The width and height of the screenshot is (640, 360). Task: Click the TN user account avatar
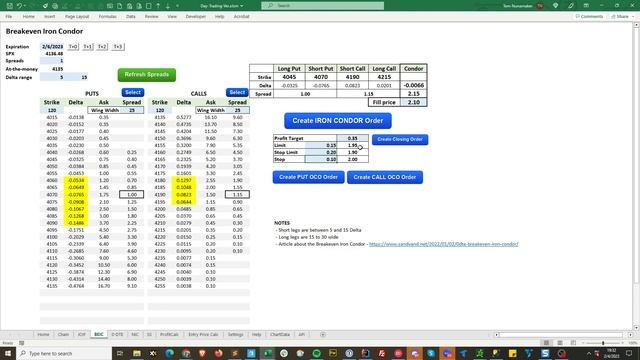(540, 6)
